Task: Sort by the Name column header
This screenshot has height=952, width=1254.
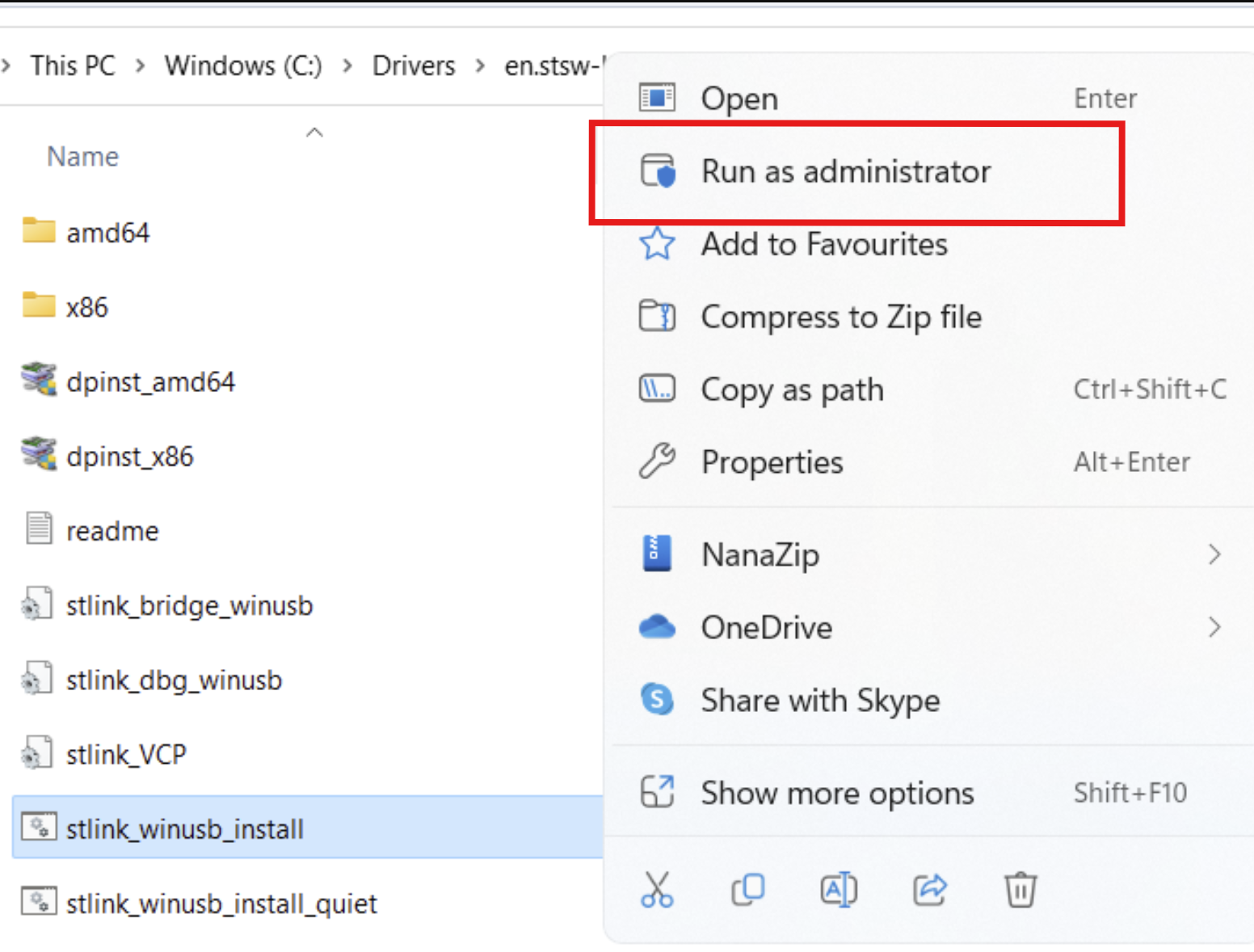Action: click(x=82, y=156)
